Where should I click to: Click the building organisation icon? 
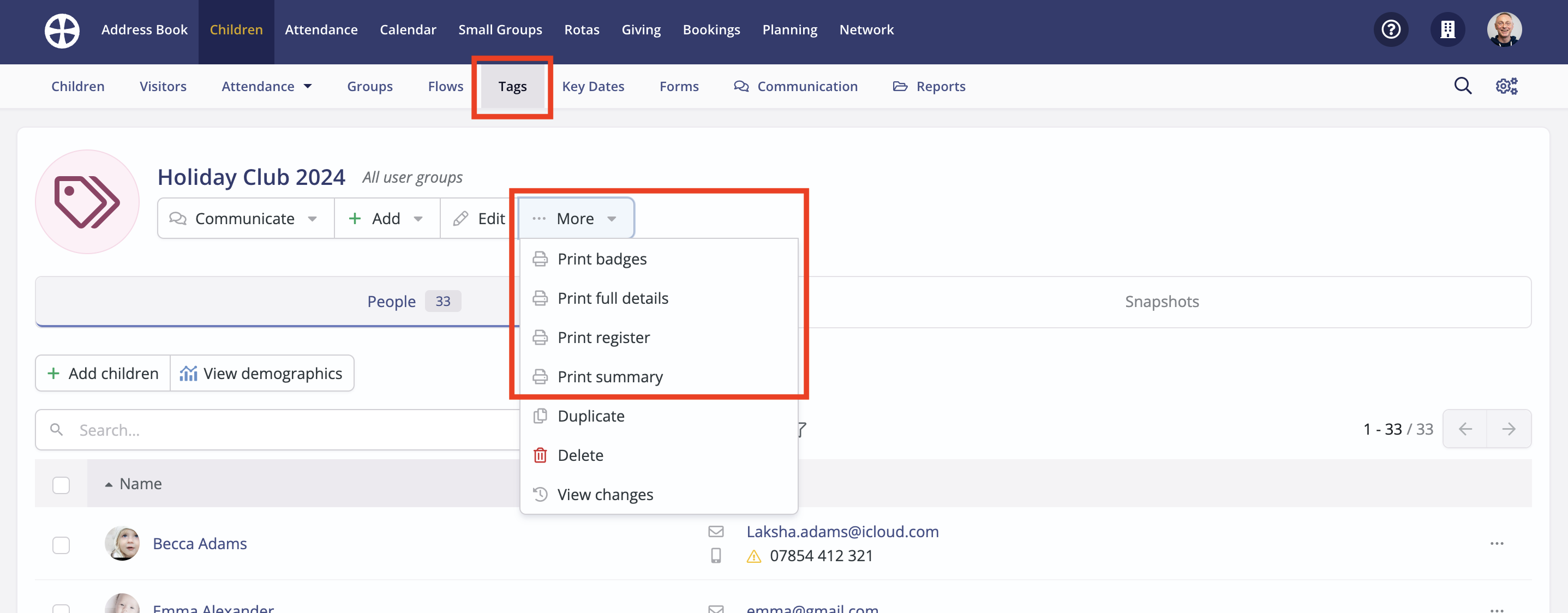(1447, 29)
